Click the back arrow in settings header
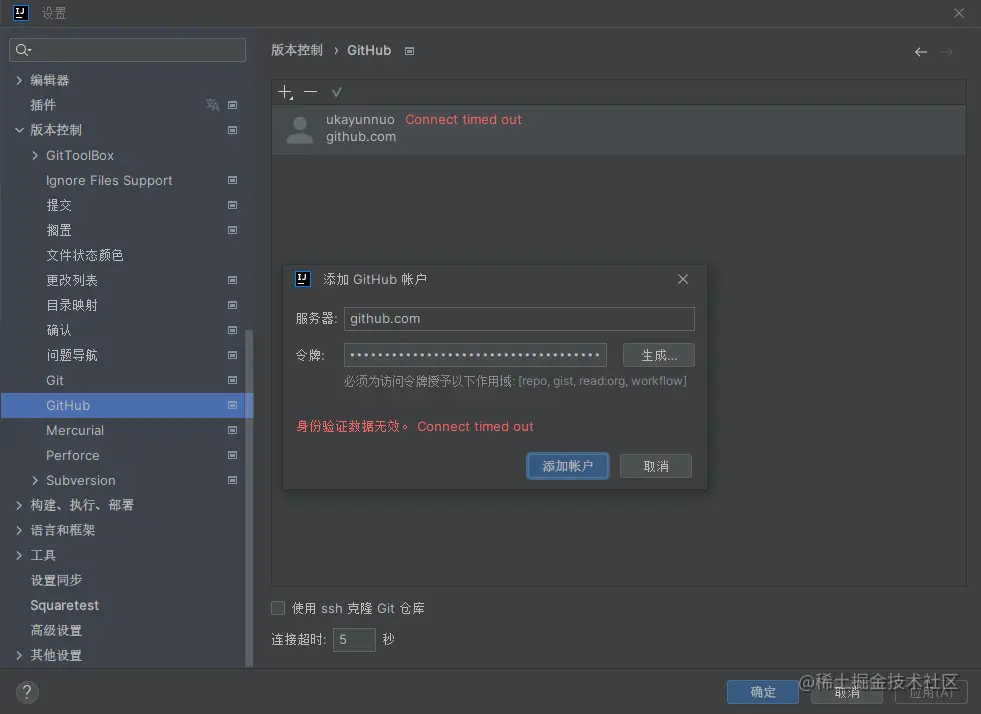This screenshot has height=714, width=981. (920, 52)
